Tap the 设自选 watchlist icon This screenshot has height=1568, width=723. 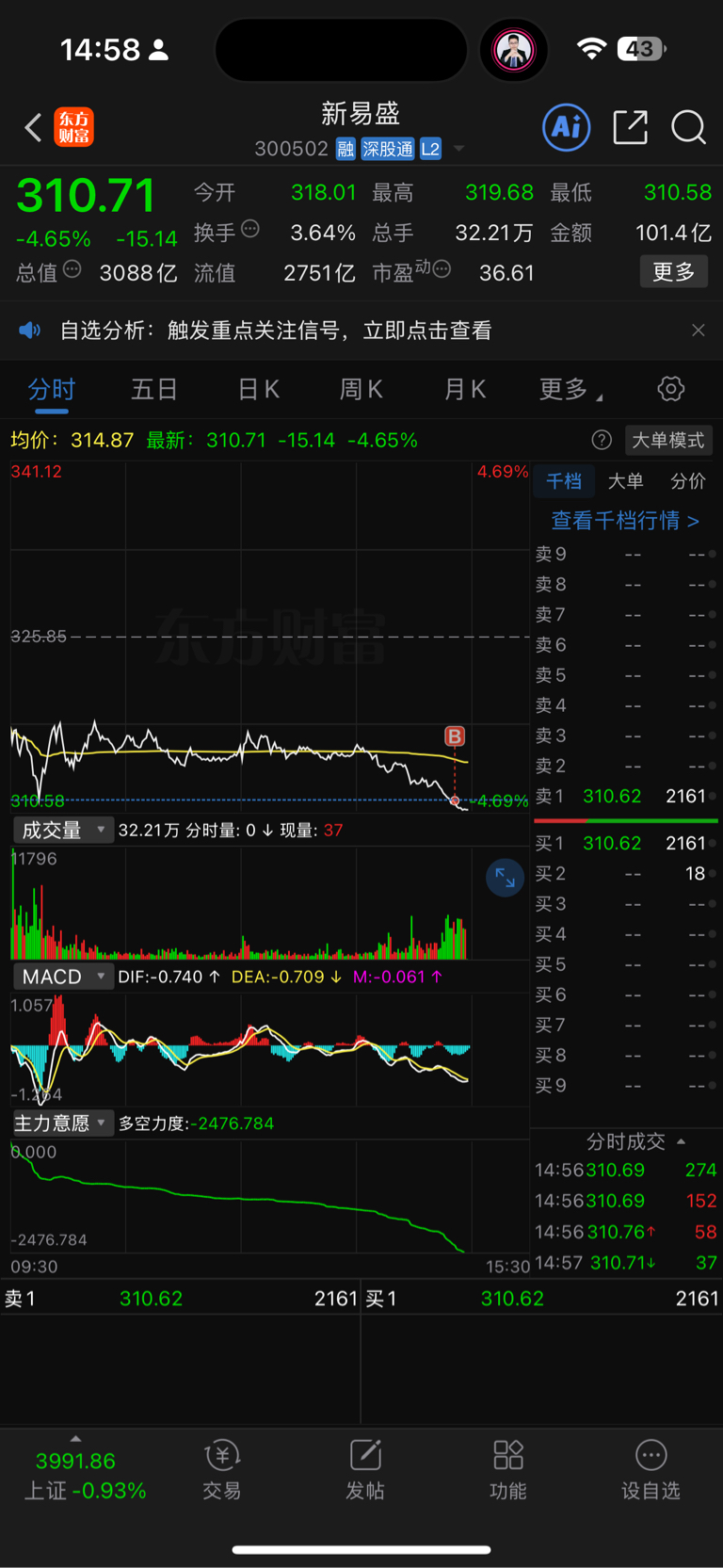pyautogui.click(x=651, y=1468)
